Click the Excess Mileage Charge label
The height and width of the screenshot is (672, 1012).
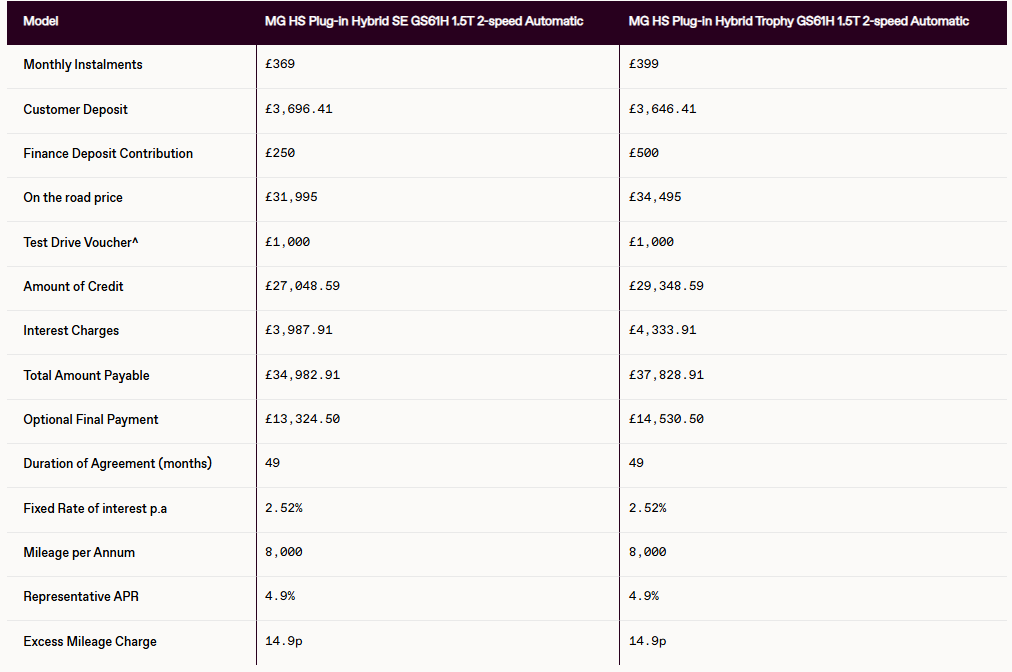pos(90,642)
